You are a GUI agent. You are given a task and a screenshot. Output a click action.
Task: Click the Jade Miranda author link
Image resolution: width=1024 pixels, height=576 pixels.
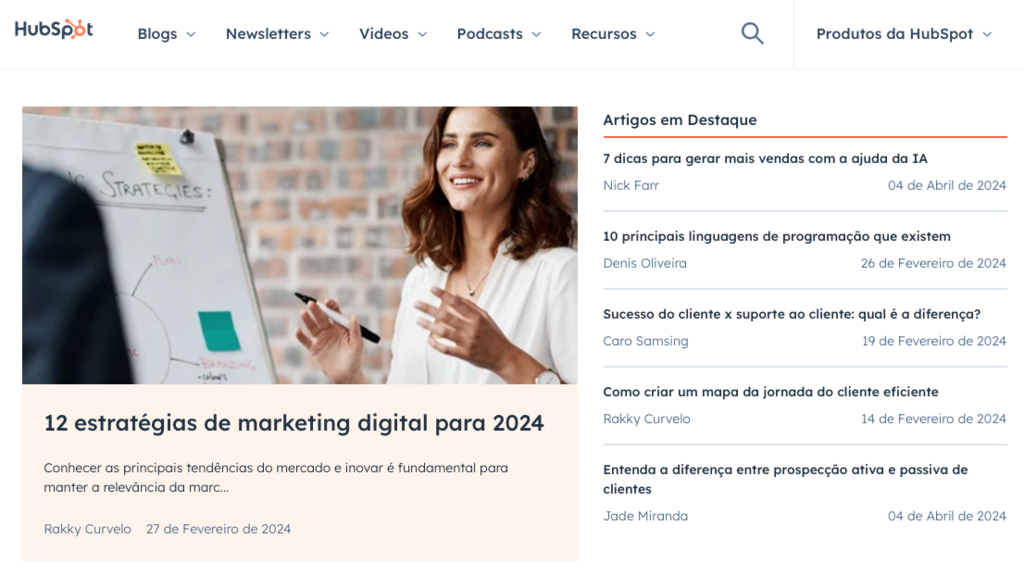tap(645, 516)
